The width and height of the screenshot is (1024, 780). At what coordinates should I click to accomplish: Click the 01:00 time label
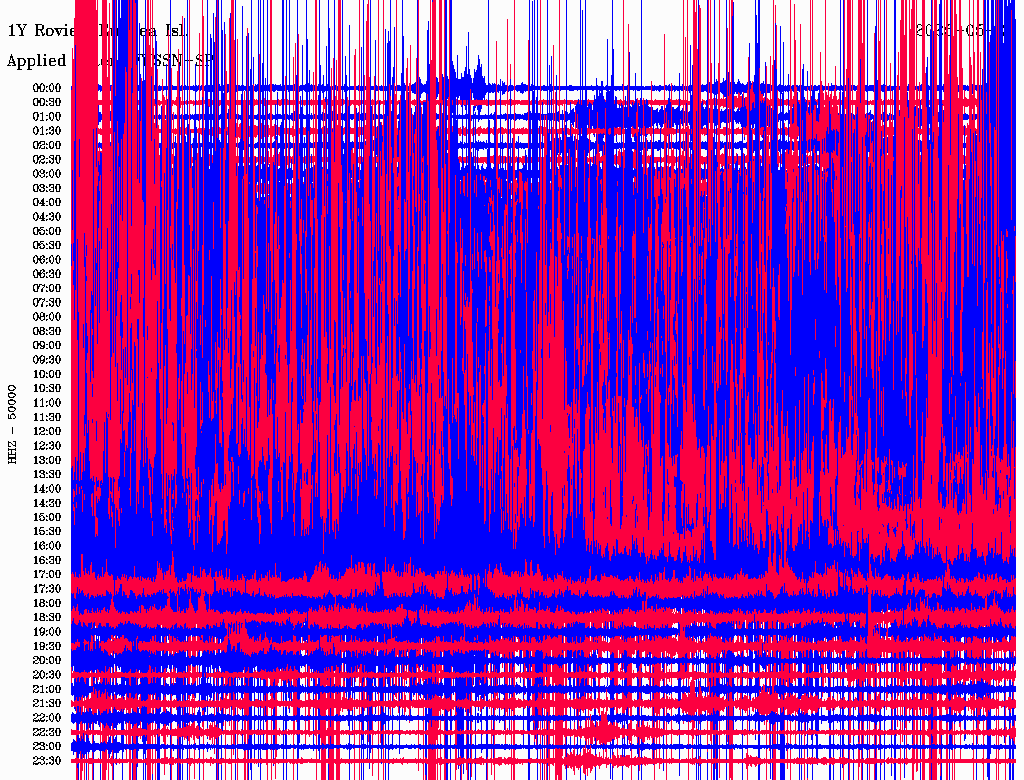pyautogui.click(x=47, y=117)
